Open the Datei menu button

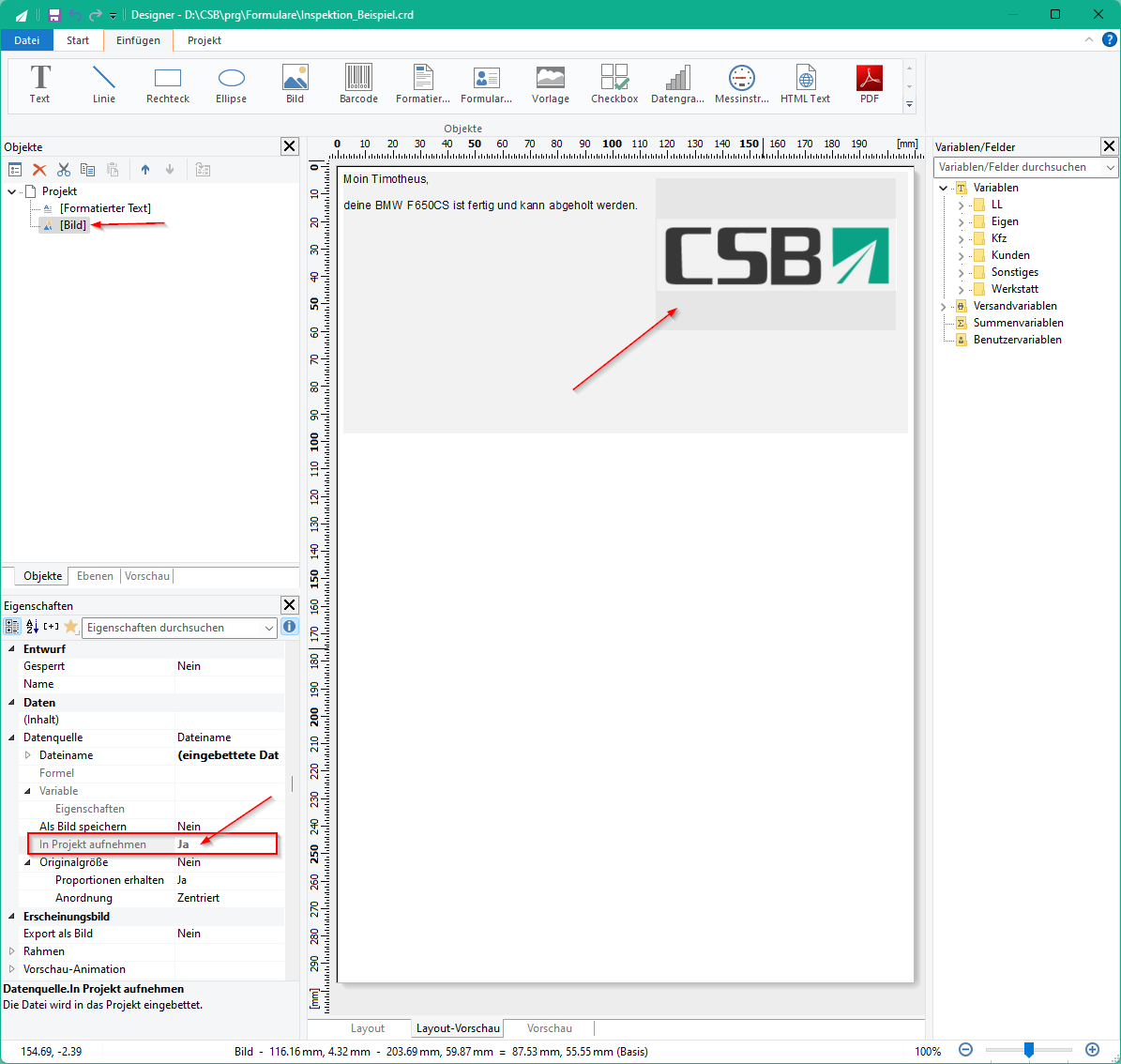click(x=26, y=40)
